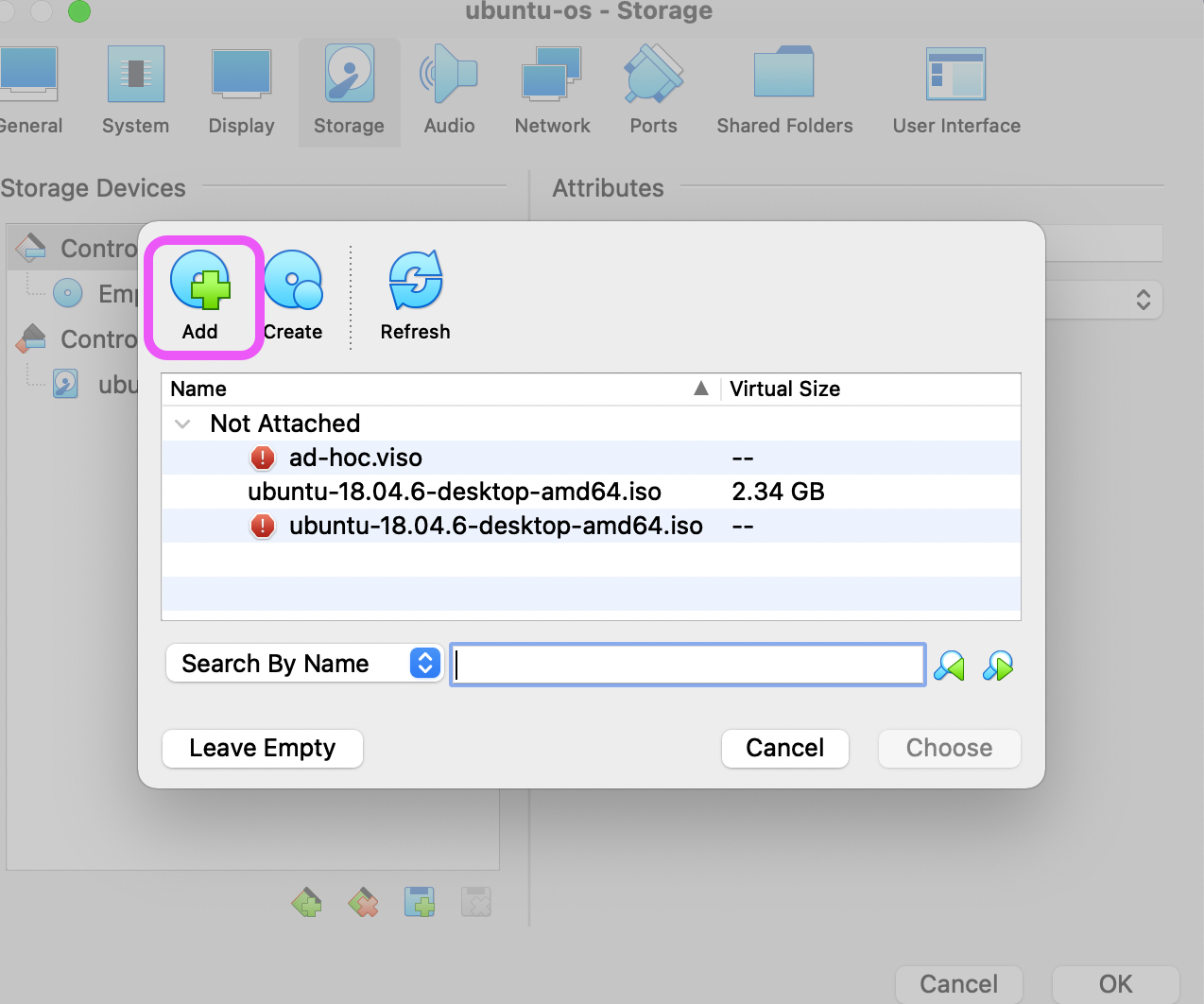
Task: Click Cancel in the Storage settings window
Action: coord(959,984)
